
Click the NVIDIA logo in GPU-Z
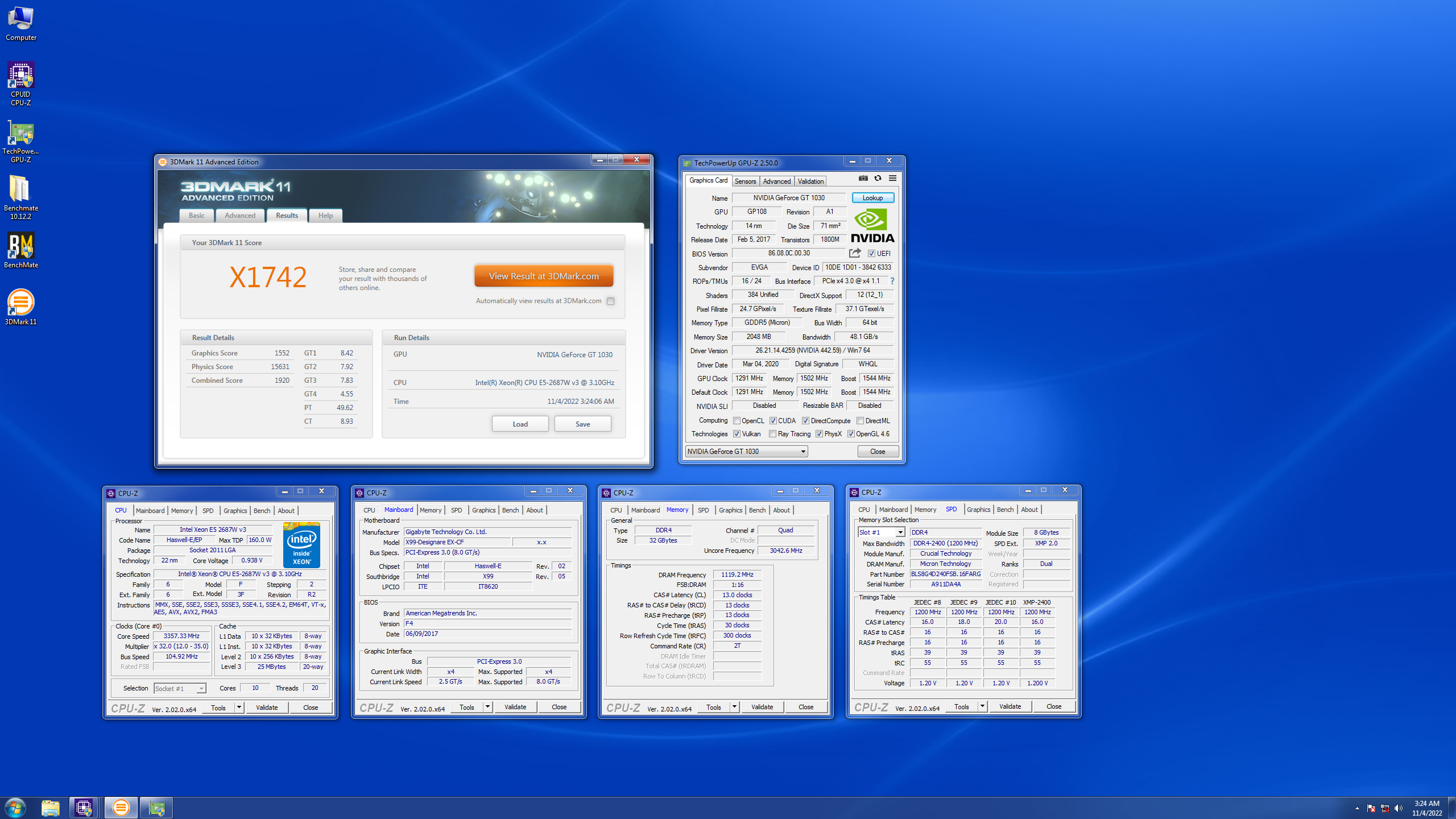(872, 226)
